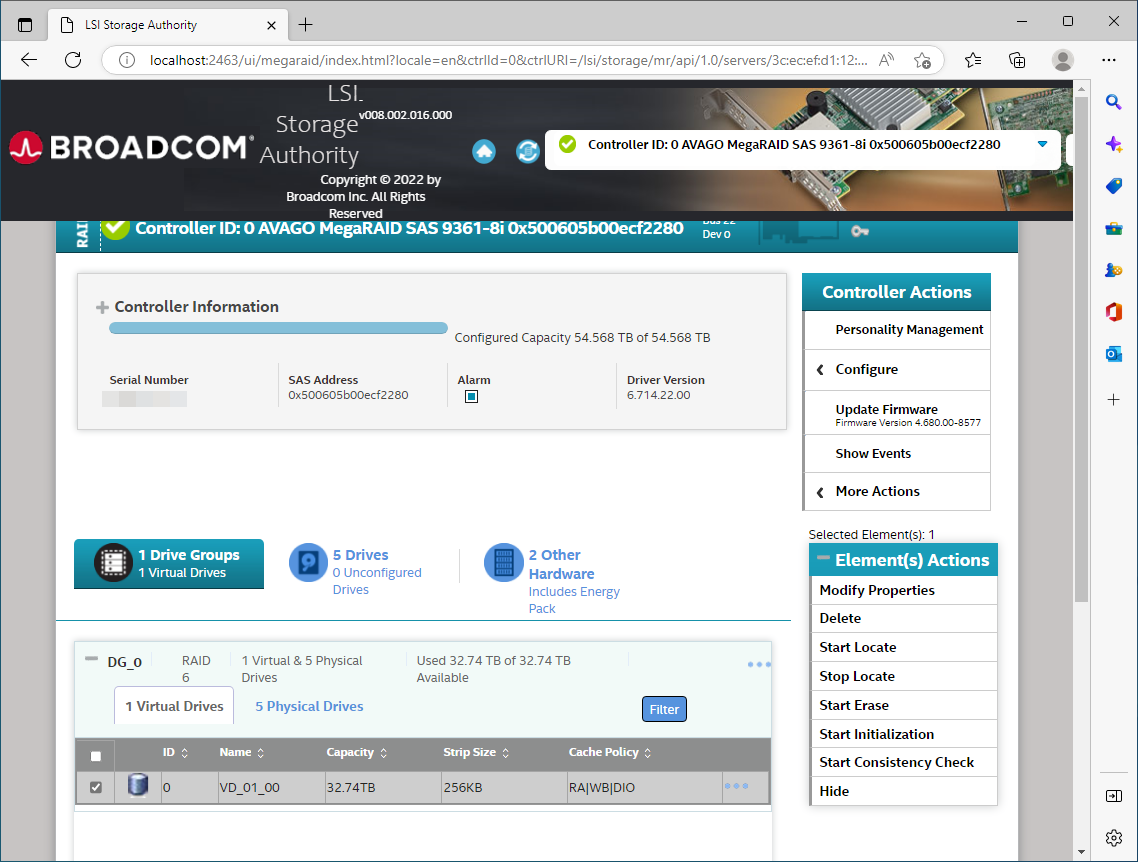Expand Controller Information with plus sign

[102, 308]
